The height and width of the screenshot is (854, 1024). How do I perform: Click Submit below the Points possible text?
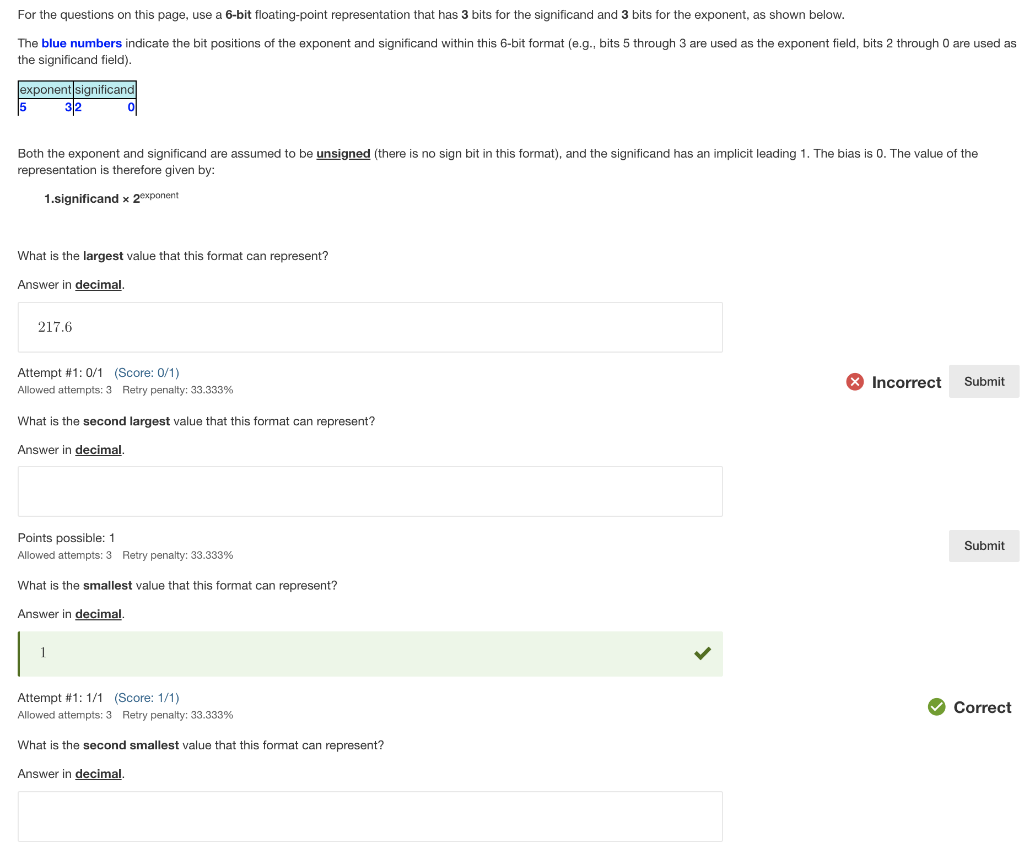pyautogui.click(x=983, y=545)
